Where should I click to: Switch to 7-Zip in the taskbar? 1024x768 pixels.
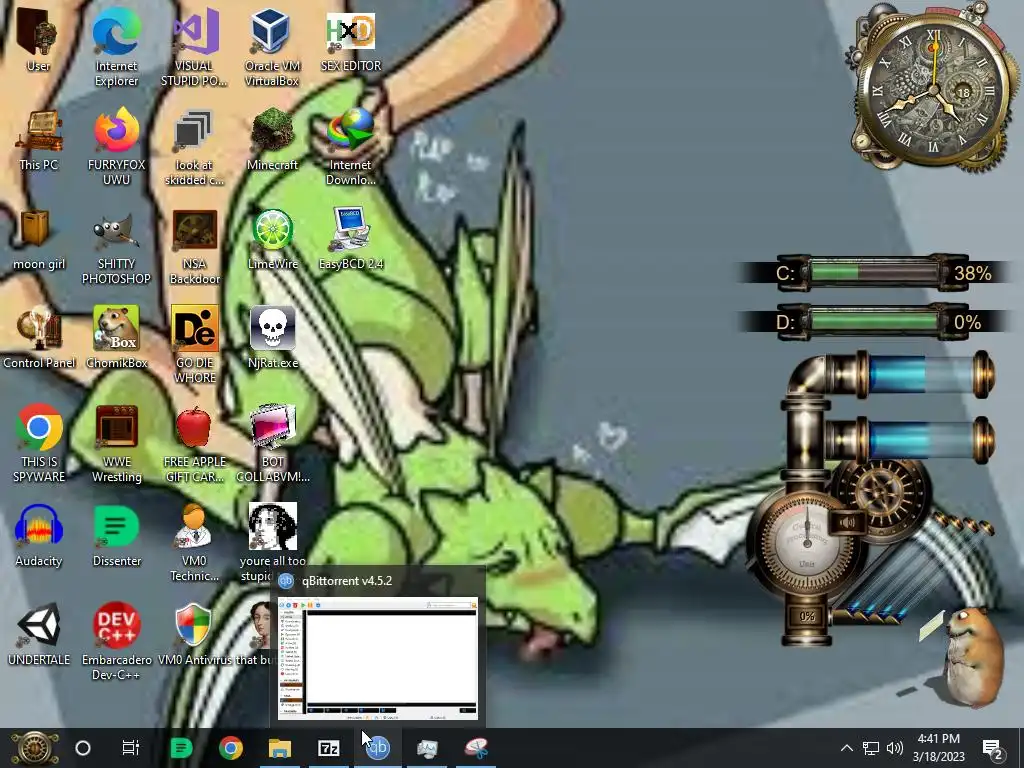(x=328, y=748)
